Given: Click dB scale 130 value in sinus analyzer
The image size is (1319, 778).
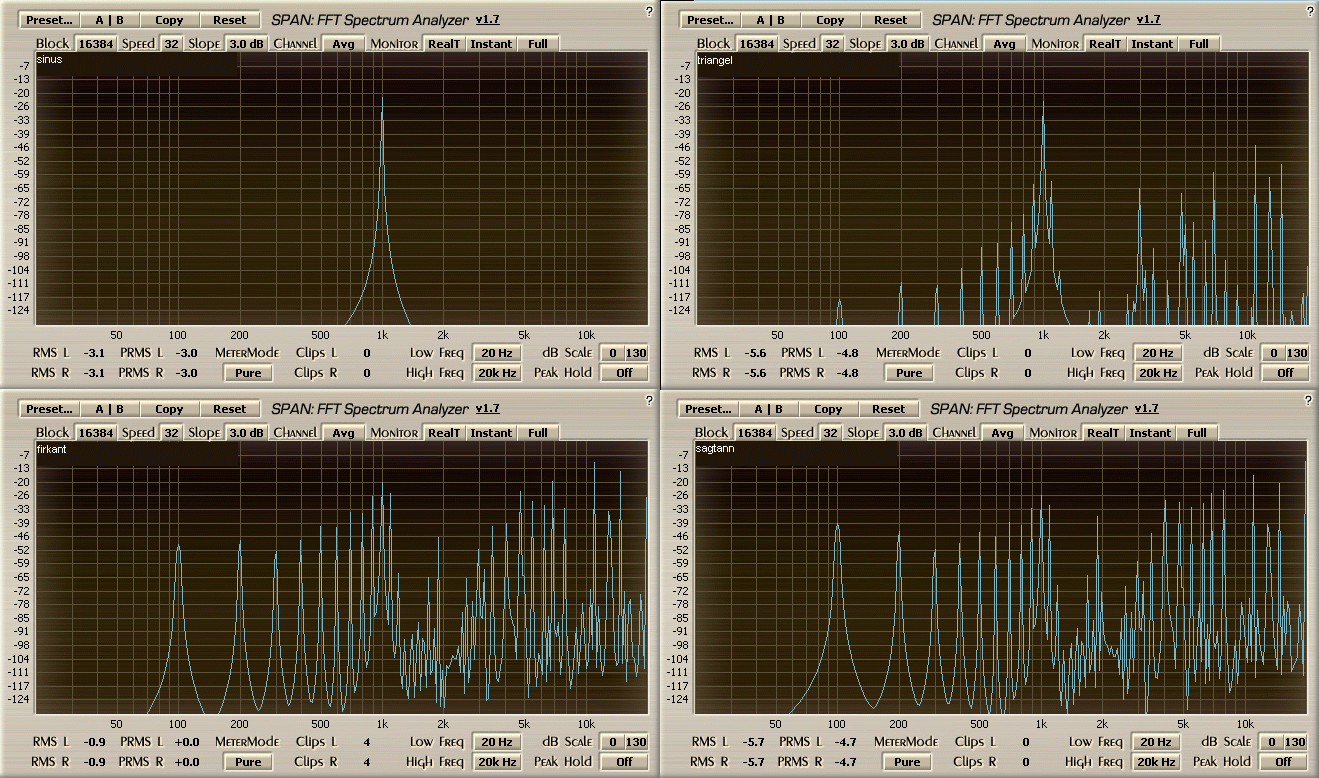Looking at the screenshot, I should click(x=637, y=353).
